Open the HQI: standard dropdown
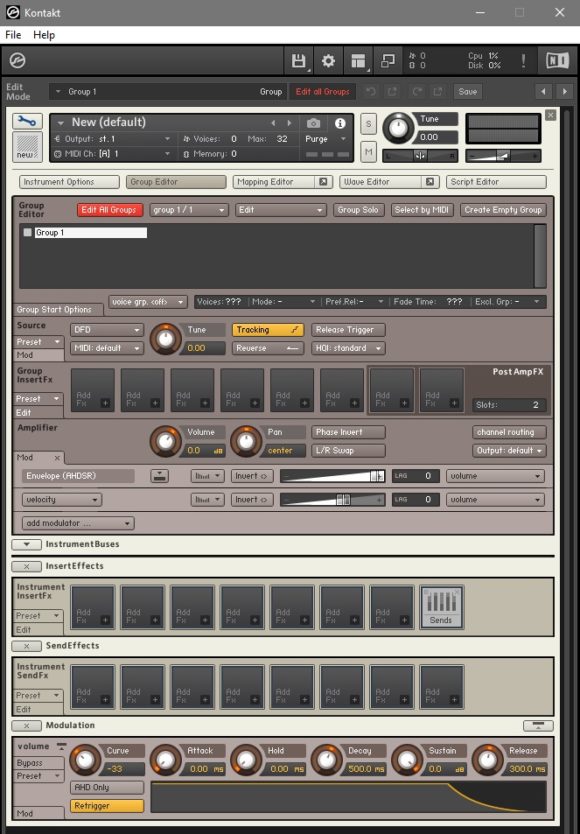Image resolution: width=580 pixels, height=834 pixels. (349, 348)
